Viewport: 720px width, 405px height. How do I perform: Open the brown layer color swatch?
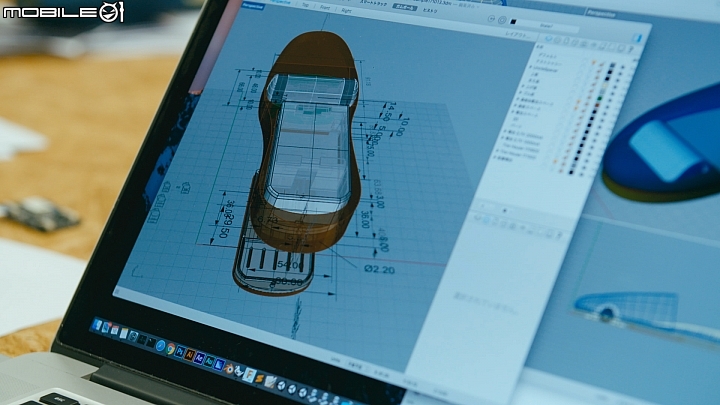click(x=597, y=105)
